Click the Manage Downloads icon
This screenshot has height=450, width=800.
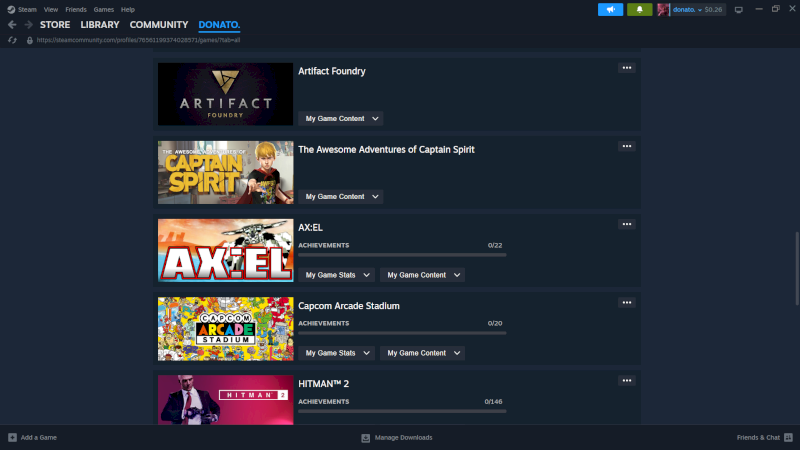(x=365, y=438)
